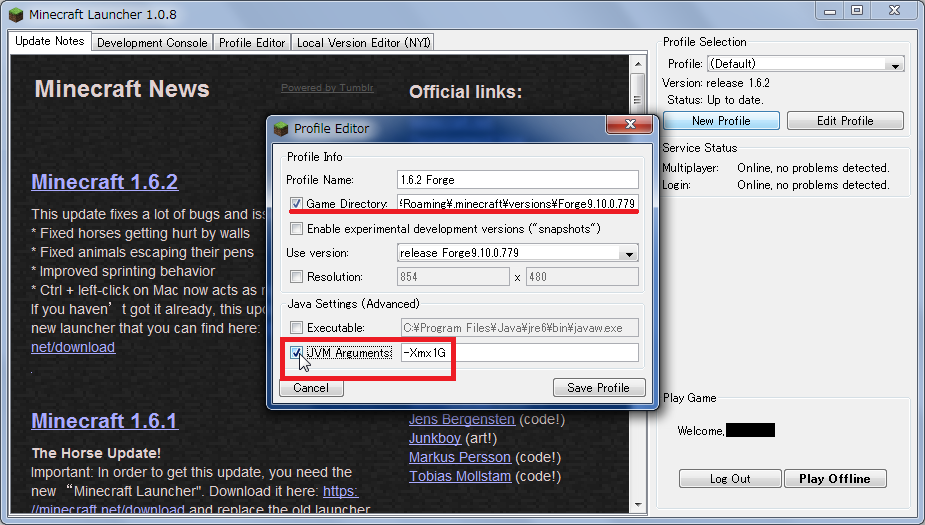The height and width of the screenshot is (525, 925).
Task: Open the Minecraft 1.6.2 news link
Action: coord(104,182)
